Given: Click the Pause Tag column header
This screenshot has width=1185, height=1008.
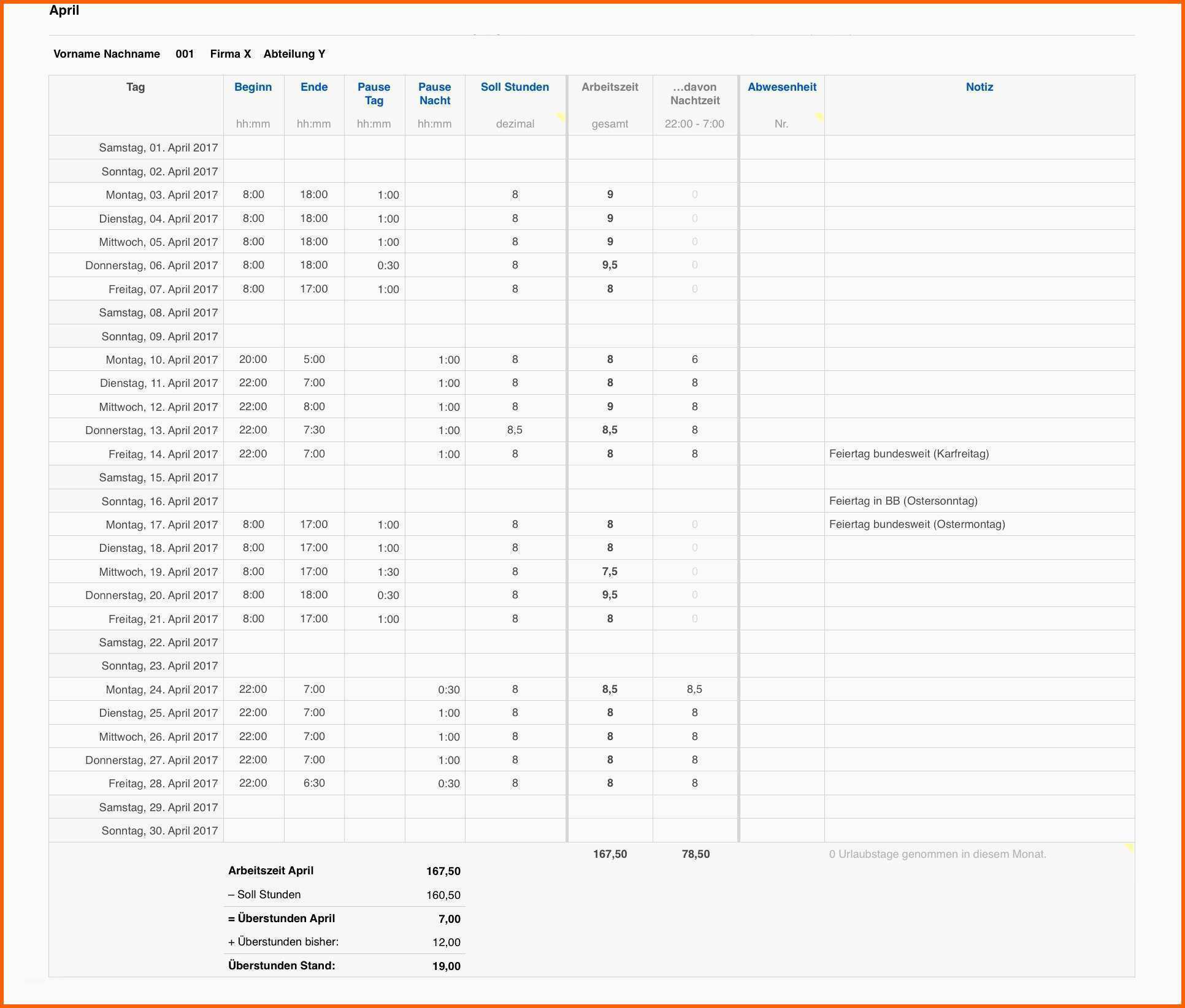Looking at the screenshot, I should 374,93.
